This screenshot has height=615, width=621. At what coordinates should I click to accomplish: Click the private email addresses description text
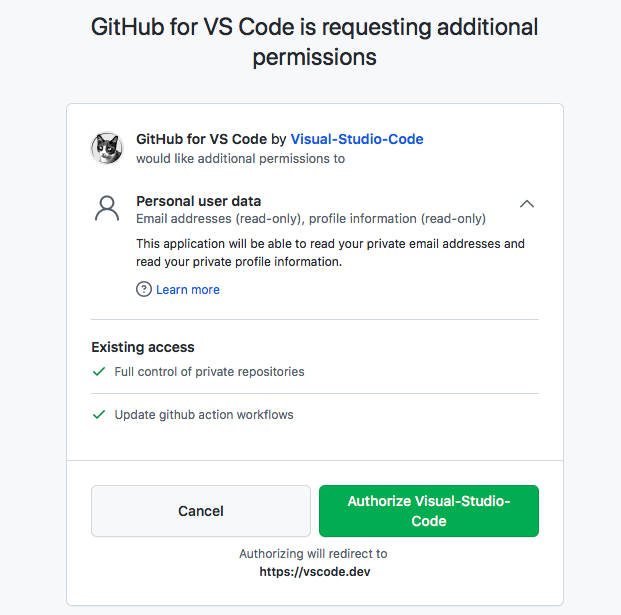pyautogui.click(x=330, y=253)
